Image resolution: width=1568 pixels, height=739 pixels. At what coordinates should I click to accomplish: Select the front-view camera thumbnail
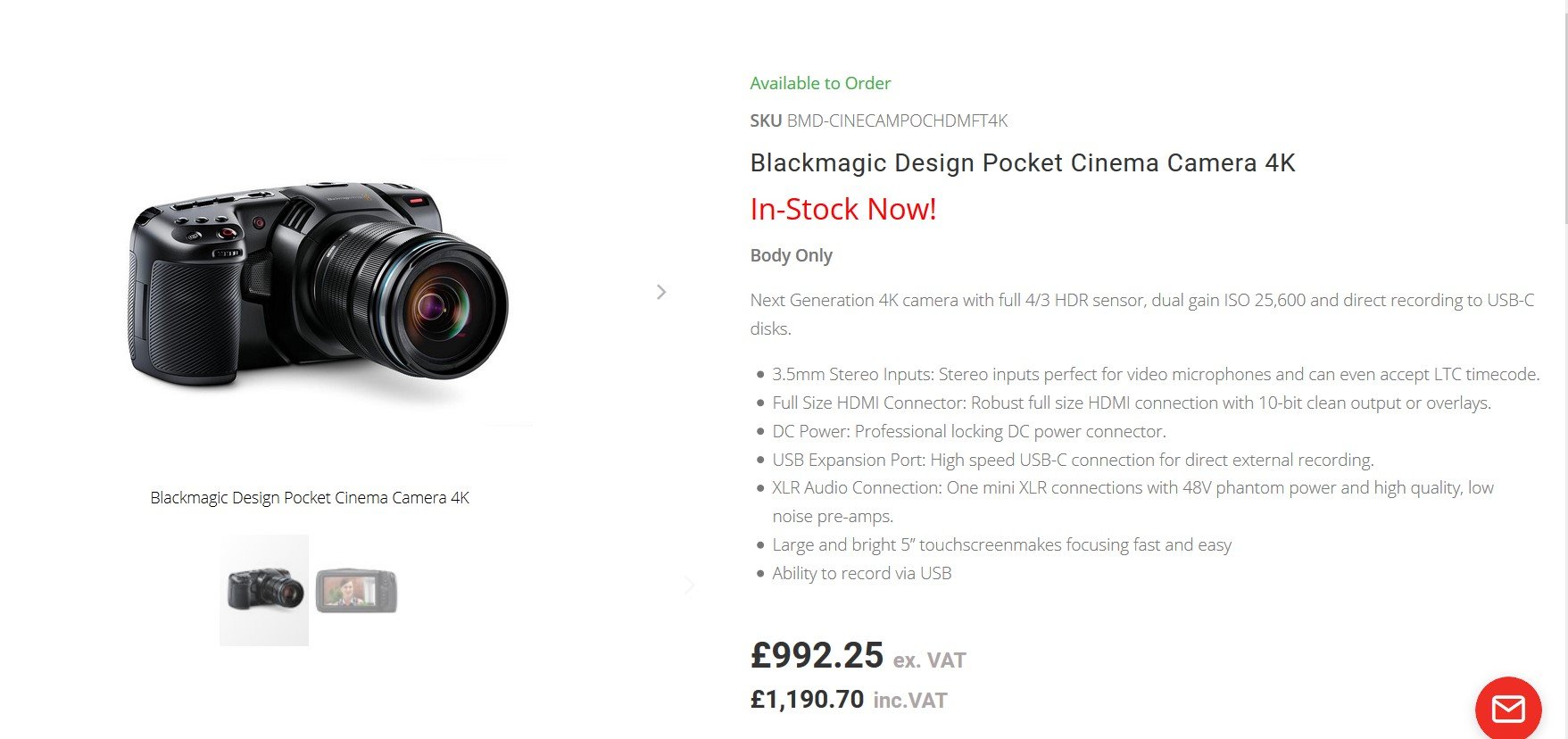(264, 590)
